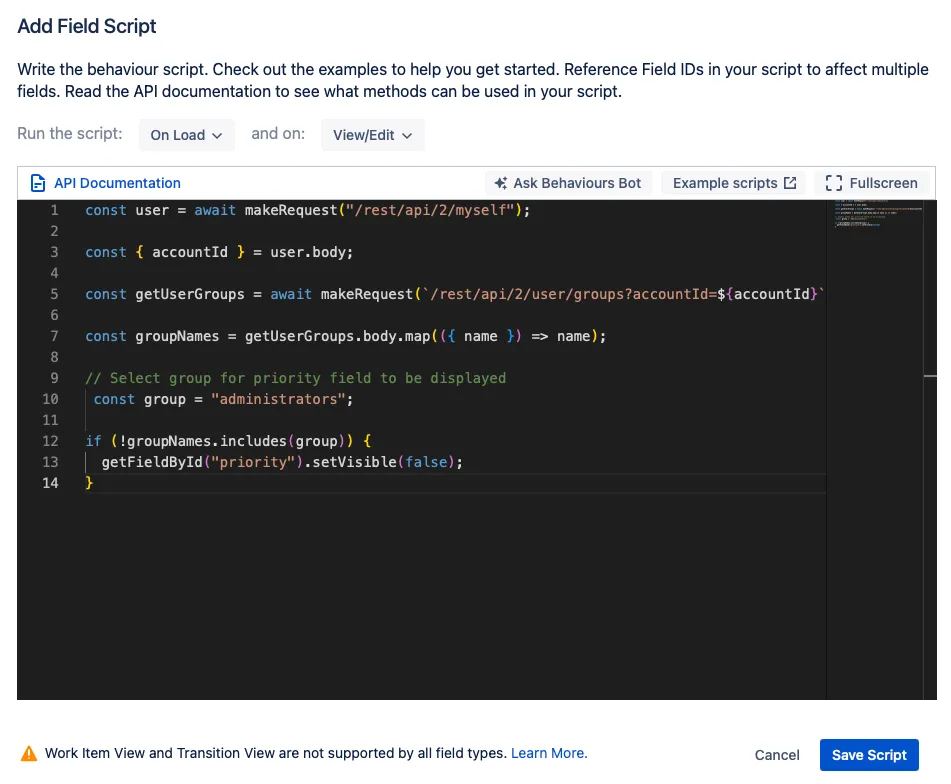Screen dimensions: 951x784
Task: Cancel the Add Field Script dialog
Action: coord(777,755)
